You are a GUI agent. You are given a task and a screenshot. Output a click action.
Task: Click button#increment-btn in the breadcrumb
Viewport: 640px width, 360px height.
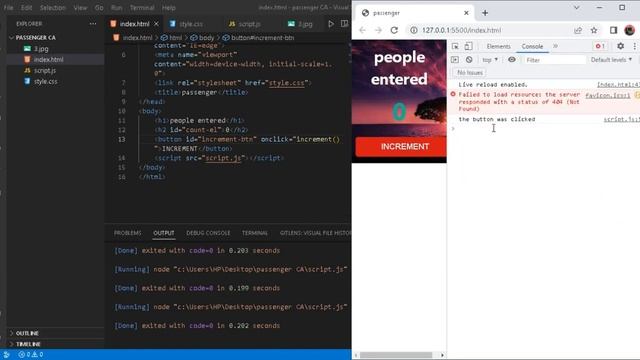point(262,38)
